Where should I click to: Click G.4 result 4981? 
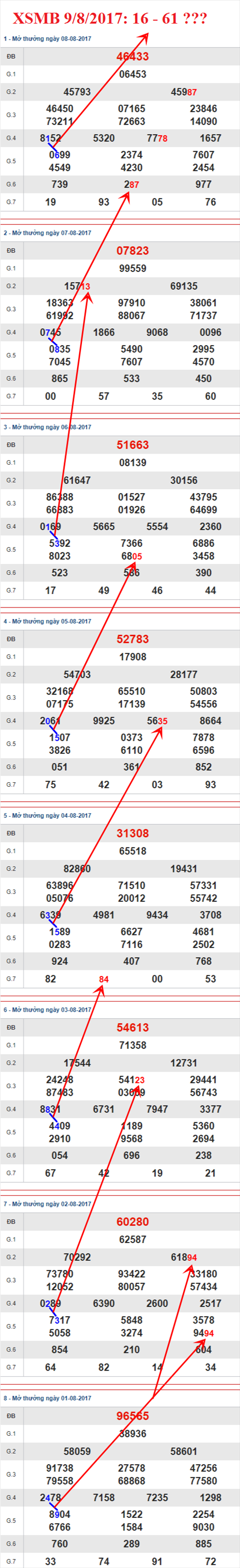pos(104,915)
